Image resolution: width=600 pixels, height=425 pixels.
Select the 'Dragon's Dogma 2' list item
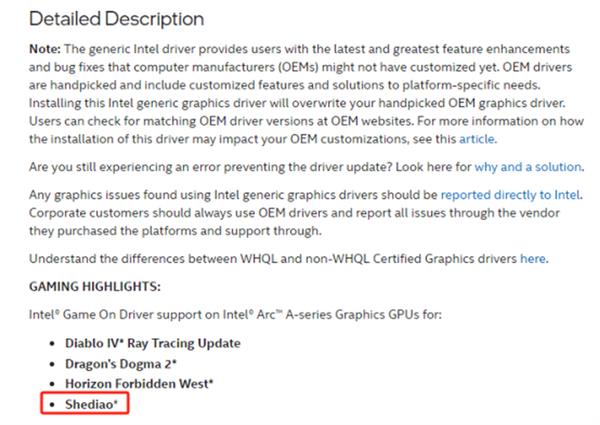coord(121,364)
